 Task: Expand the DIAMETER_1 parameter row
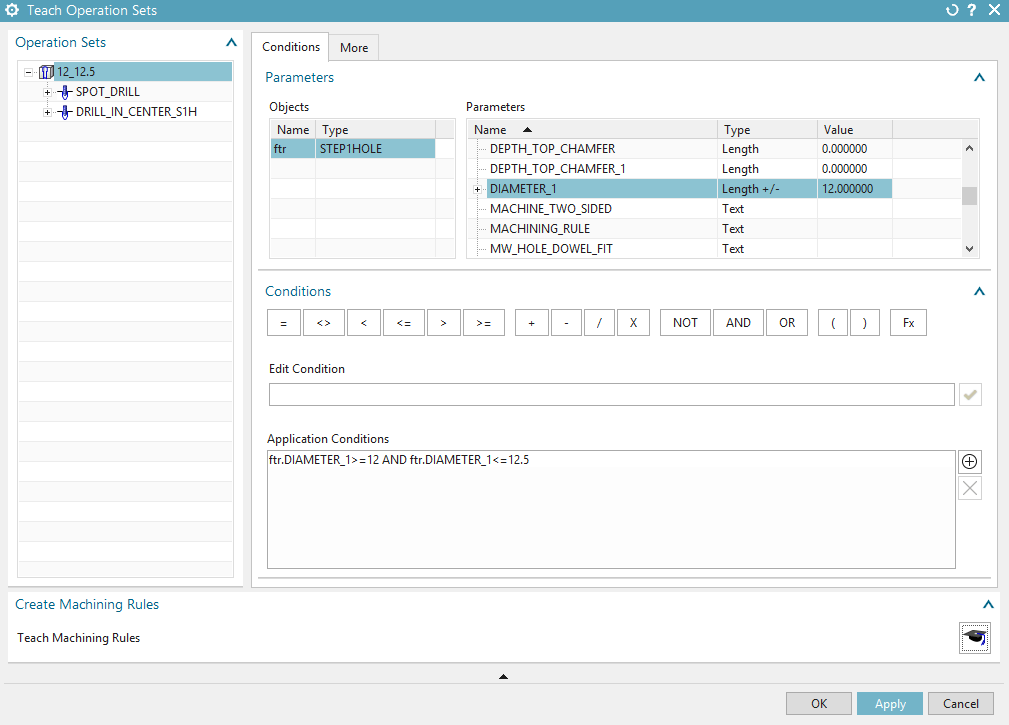pos(477,189)
